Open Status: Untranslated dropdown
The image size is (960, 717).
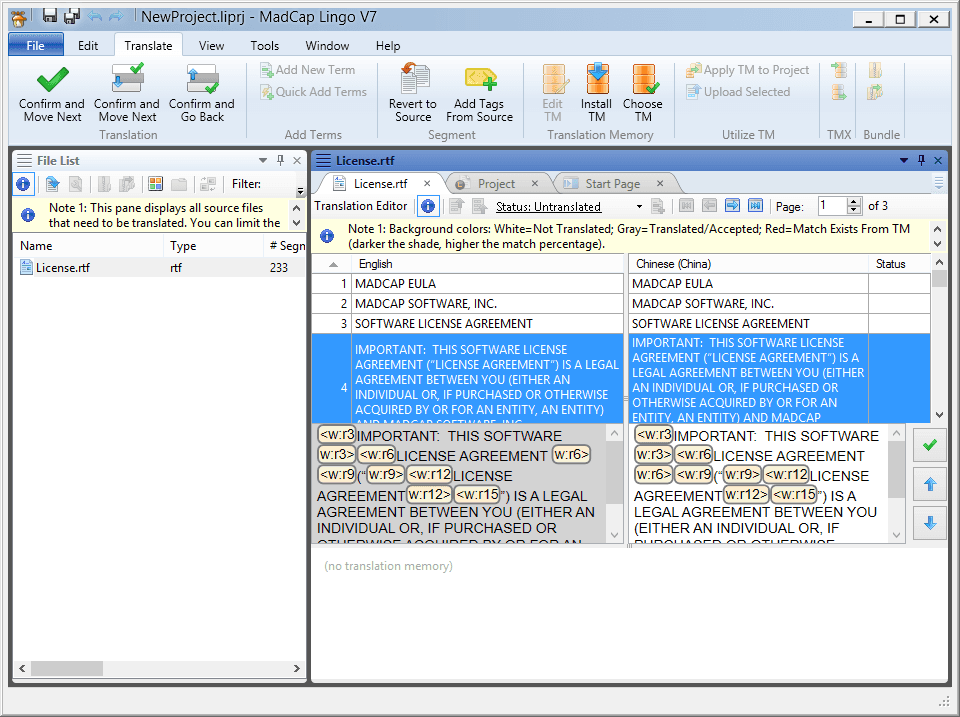pos(639,206)
